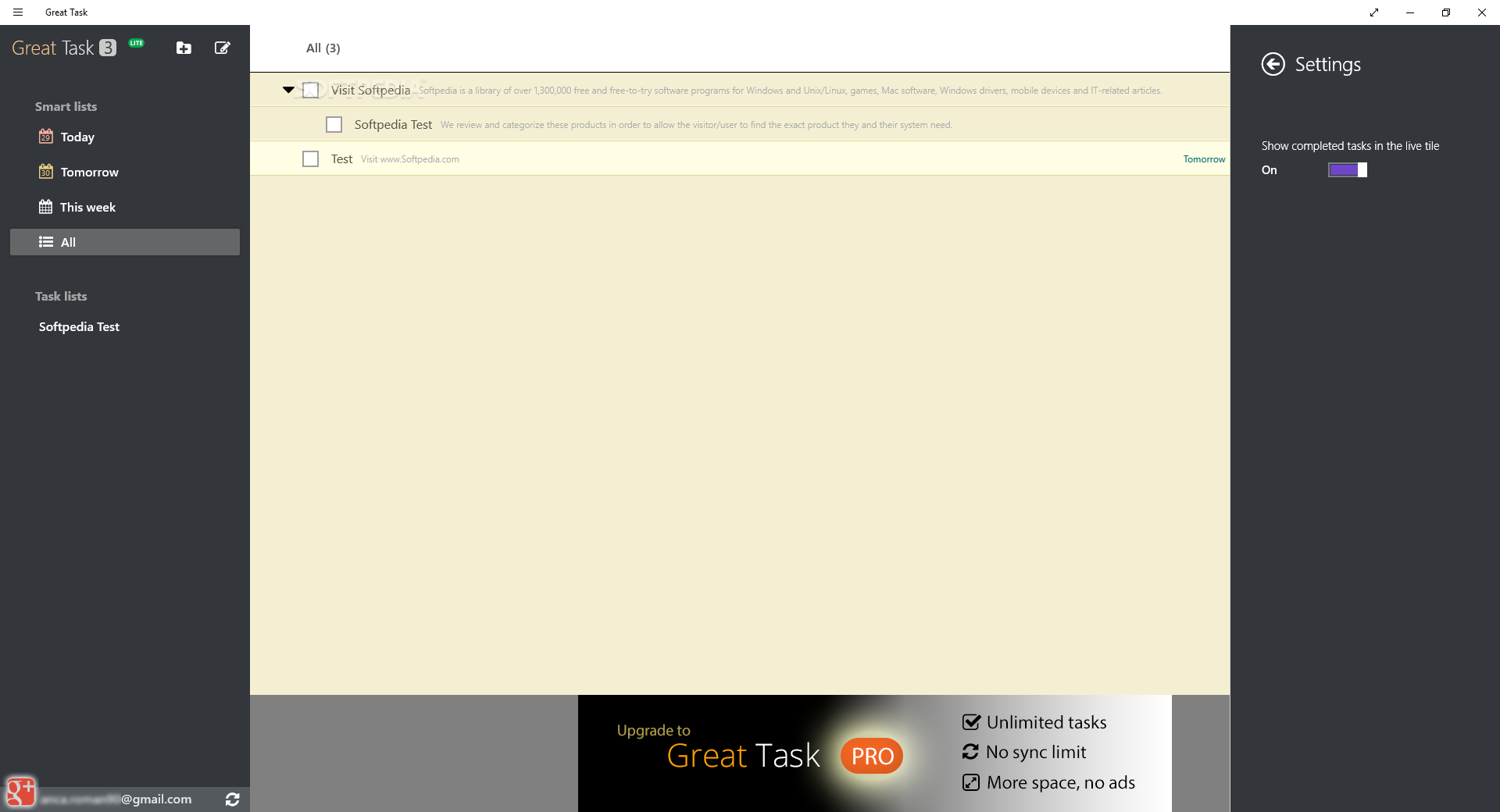1500x812 pixels.
Task: Minimize the Great Task window
Action: click(1410, 12)
